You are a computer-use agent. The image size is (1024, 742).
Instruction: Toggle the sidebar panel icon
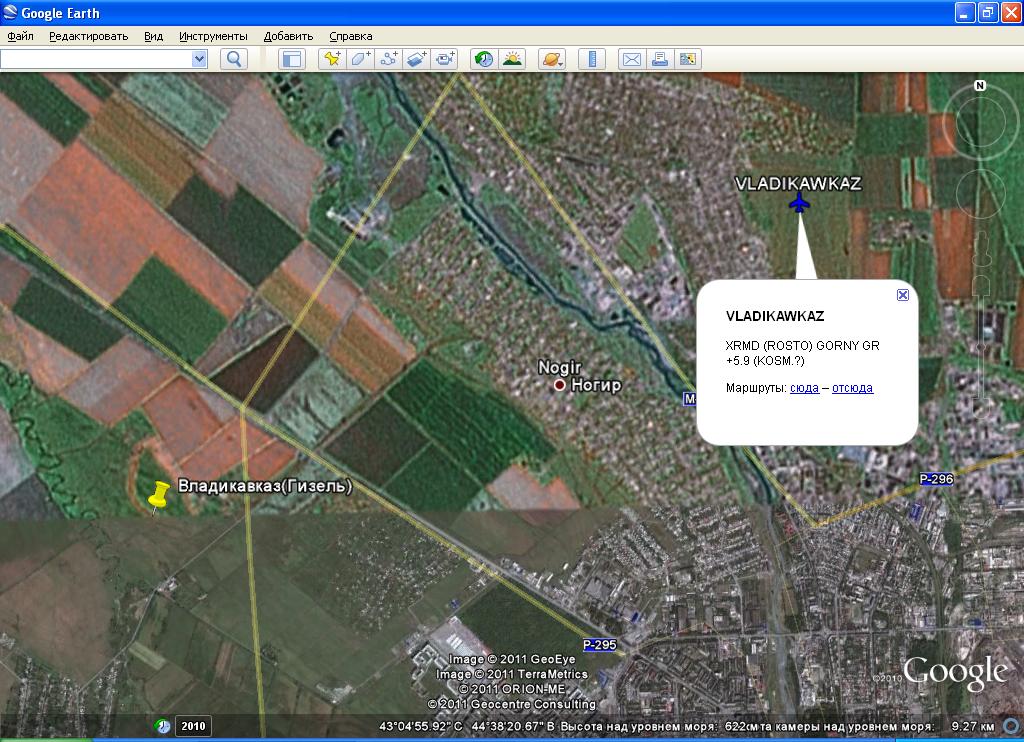pyautogui.click(x=292, y=59)
